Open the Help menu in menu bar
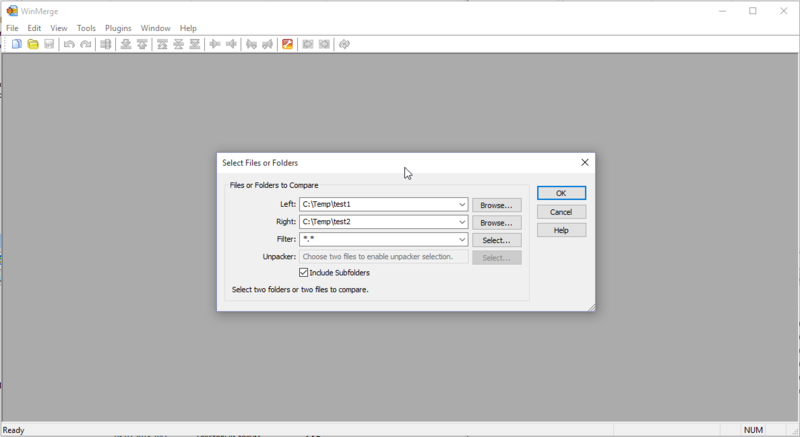The image size is (800, 437). click(188, 28)
